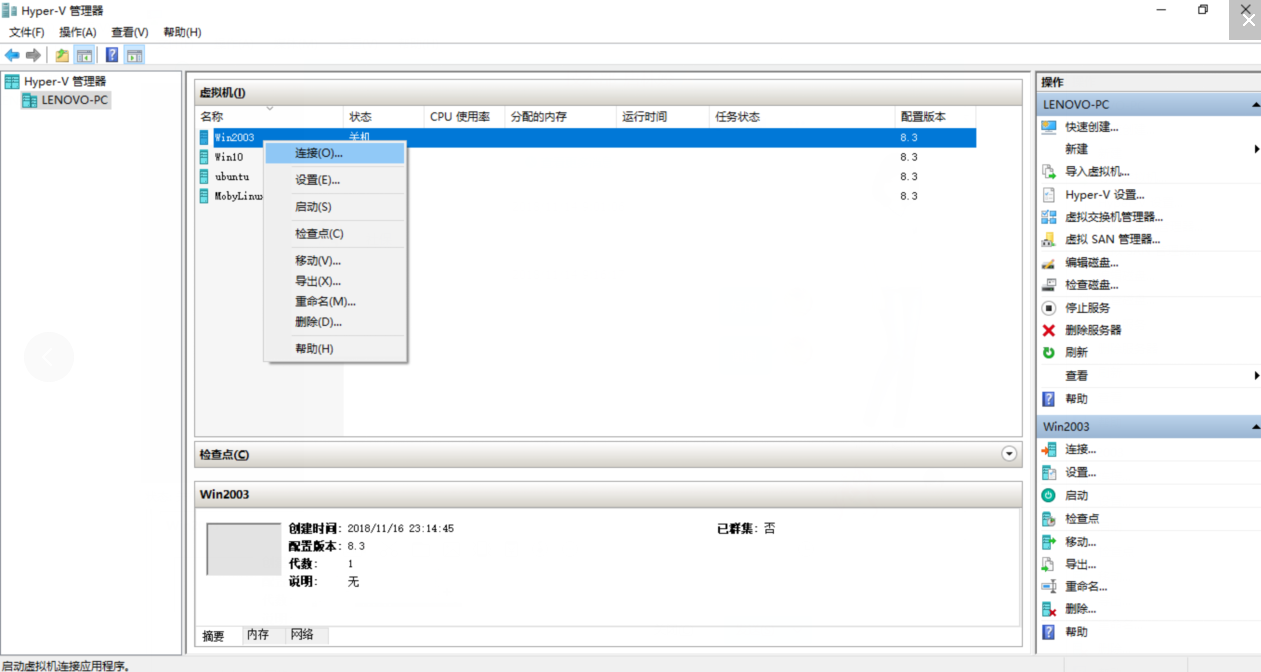Click the Win10 VM icon in list
Image resolution: width=1261 pixels, height=672 pixels.
point(205,157)
